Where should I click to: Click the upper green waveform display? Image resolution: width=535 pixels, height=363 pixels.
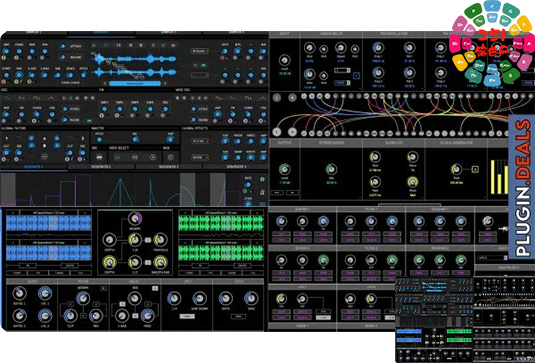coord(221,224)
